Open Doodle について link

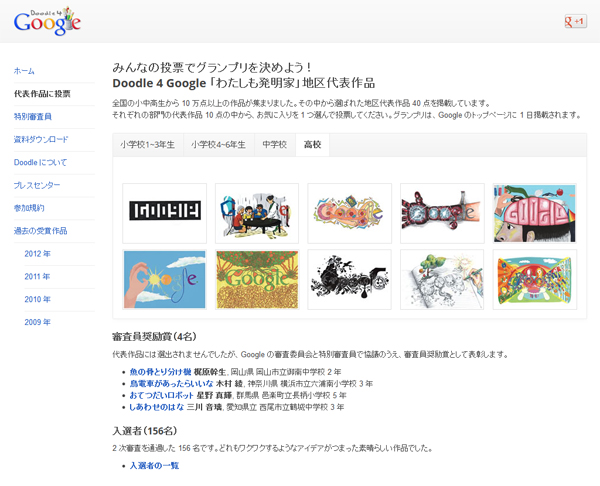tap(40, 162)
